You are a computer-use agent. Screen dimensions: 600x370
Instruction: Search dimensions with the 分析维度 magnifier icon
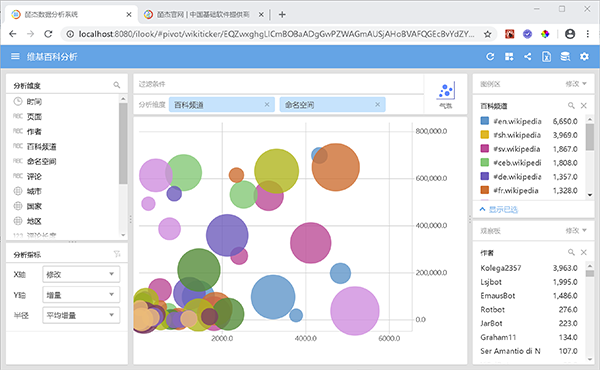click(x=117, y=85)
